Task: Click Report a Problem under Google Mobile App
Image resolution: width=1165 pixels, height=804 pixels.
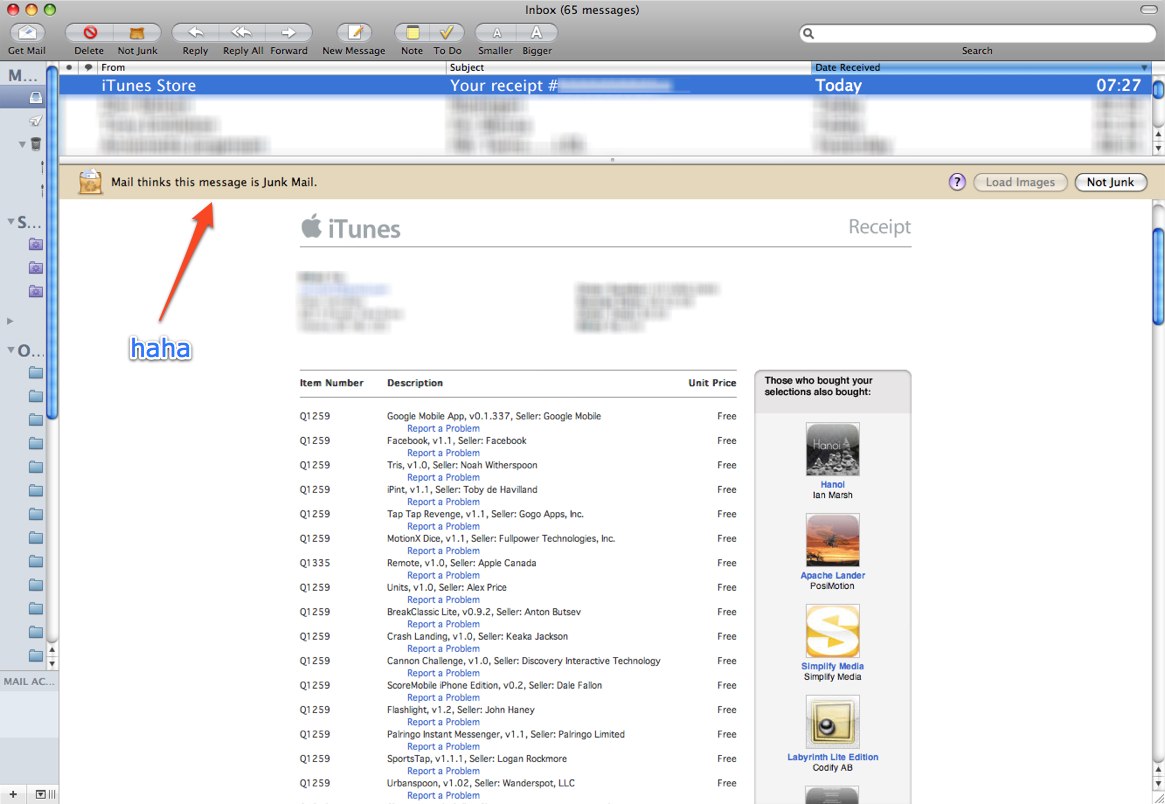Action: [443, 428]
